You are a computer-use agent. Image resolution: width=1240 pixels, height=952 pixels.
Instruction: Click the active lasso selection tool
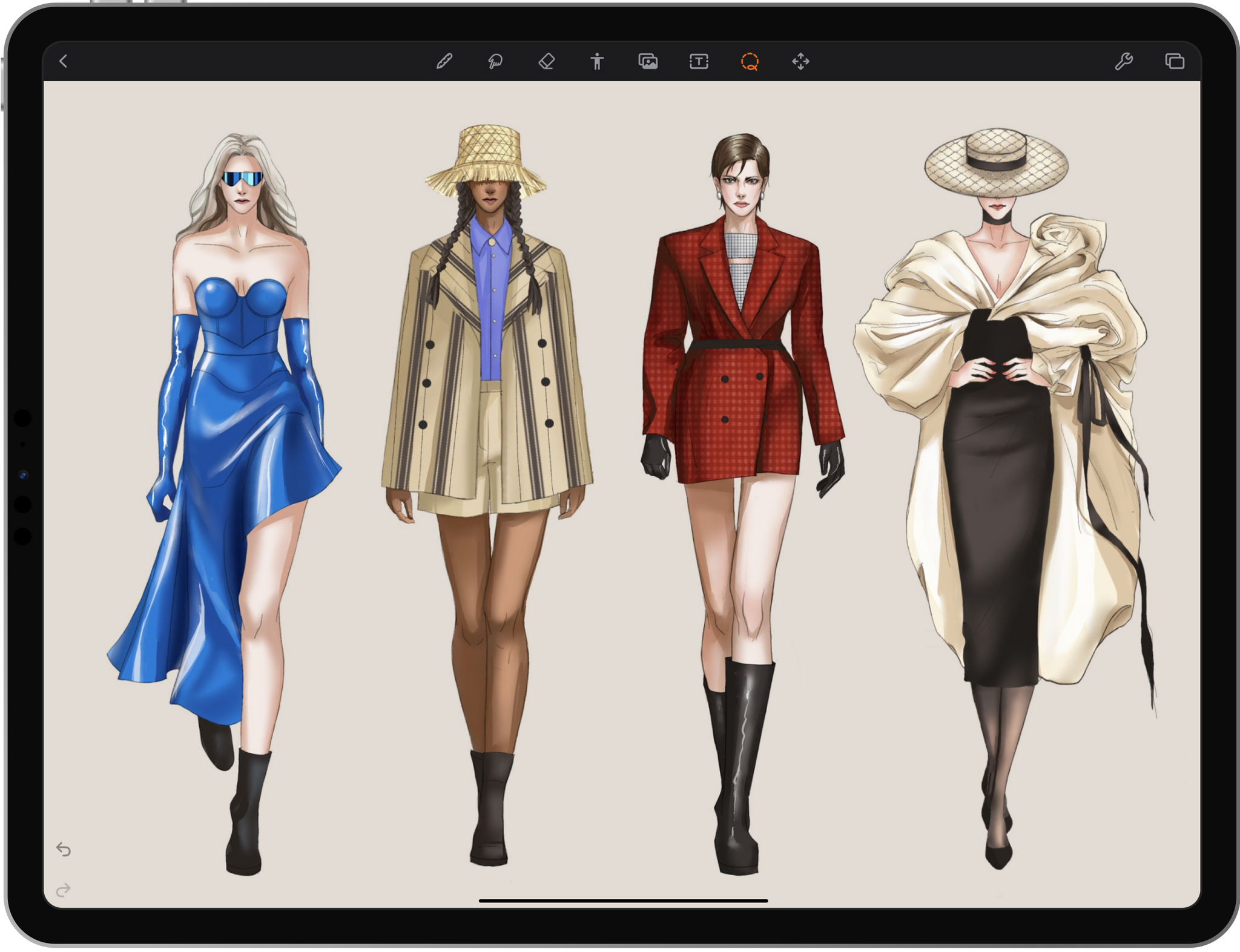(x=750, y=62)
